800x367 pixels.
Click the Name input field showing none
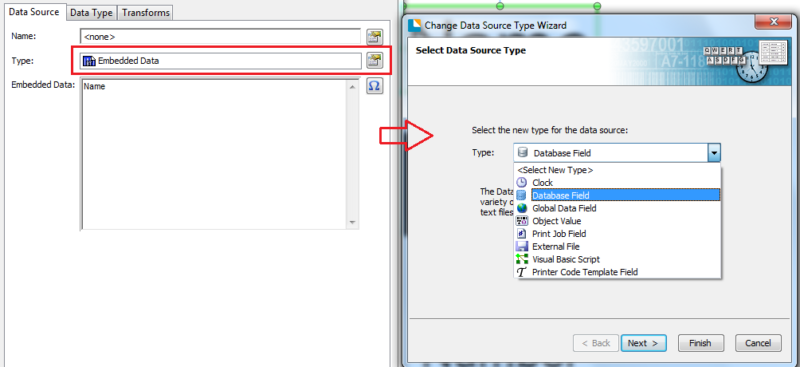220,37
